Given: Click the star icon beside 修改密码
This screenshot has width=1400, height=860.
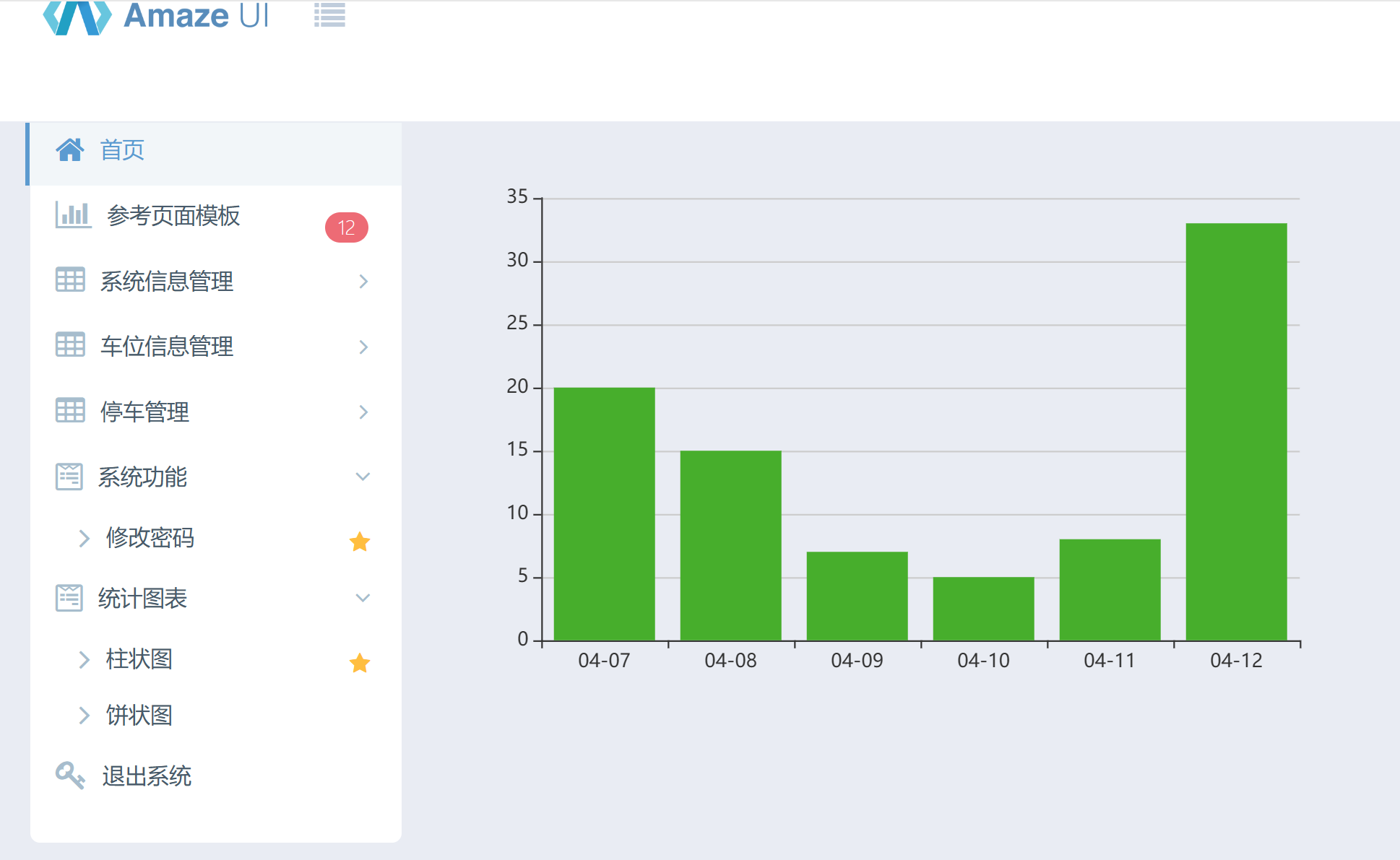Looking at the screenshot, I should [359, 542].
